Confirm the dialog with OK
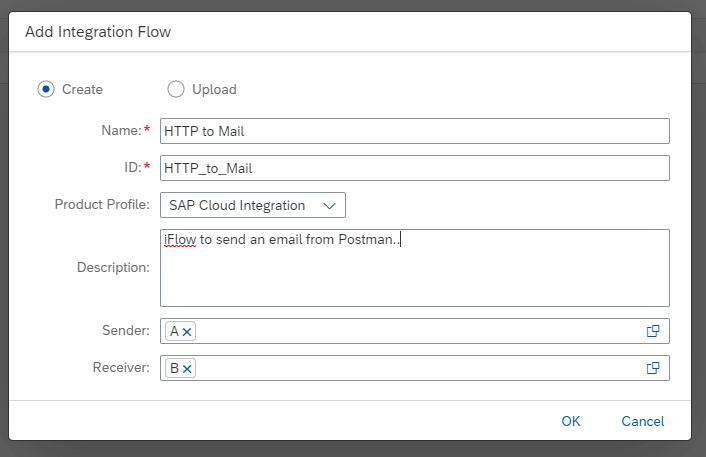The width and height of the screenshot is (706, 457). (570, 421)
